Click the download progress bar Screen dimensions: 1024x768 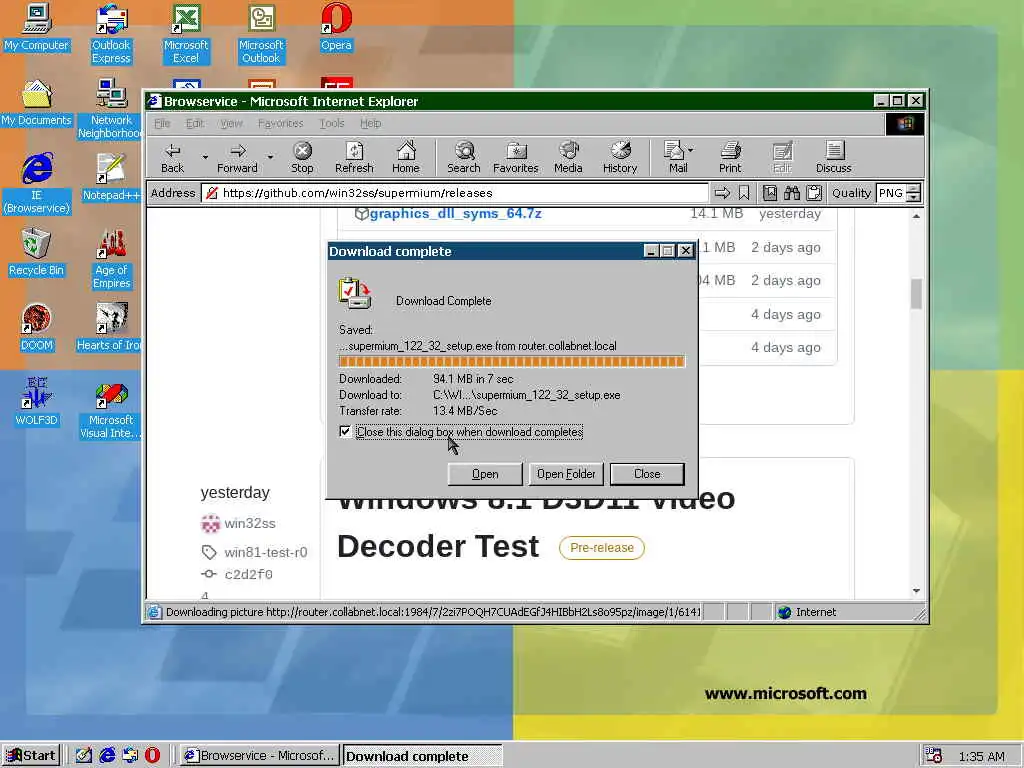512,361
